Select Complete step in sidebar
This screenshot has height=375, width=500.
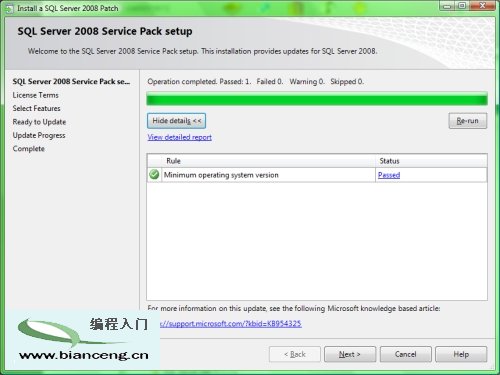pyautogui.click(x=28, y=149)
